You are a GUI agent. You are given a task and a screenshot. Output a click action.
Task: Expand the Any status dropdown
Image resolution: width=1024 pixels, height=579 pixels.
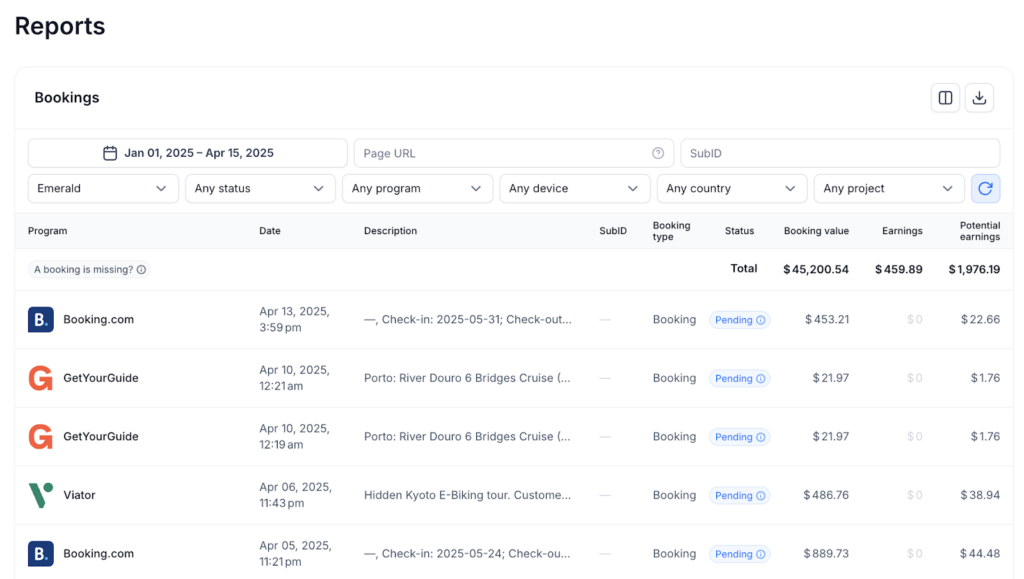coord(260,188)
